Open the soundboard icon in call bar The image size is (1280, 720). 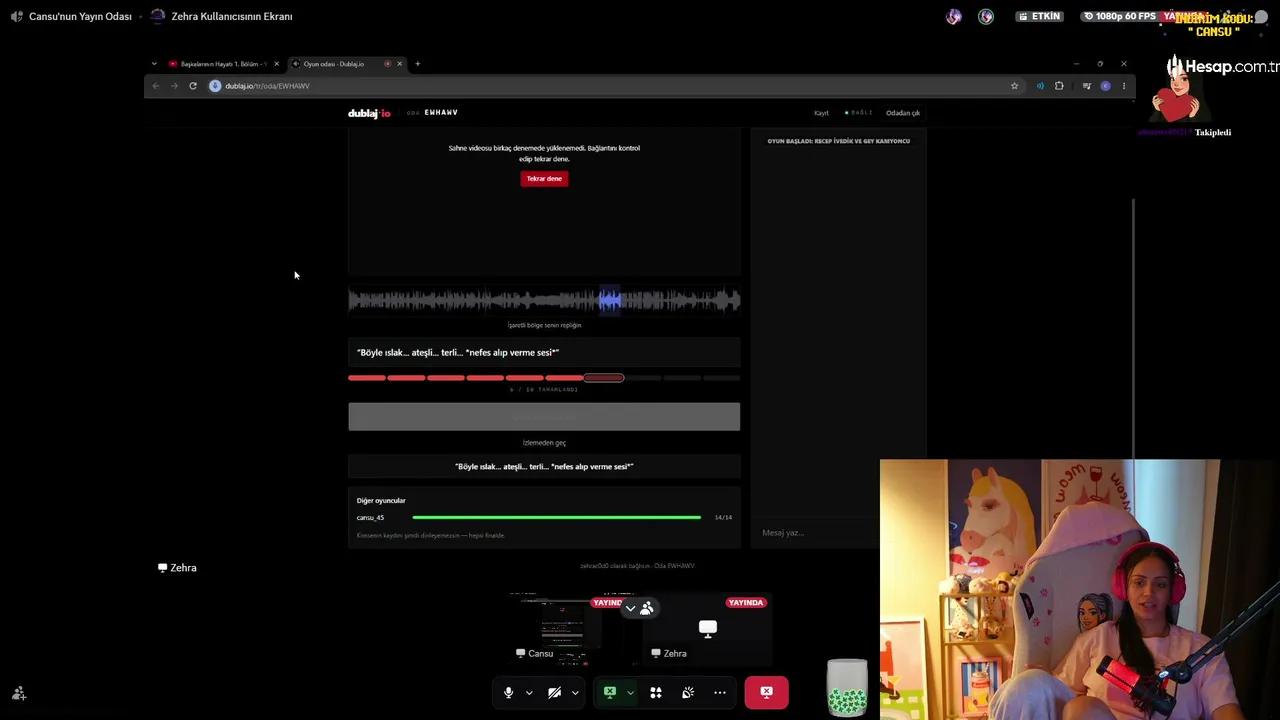[688, 692]
